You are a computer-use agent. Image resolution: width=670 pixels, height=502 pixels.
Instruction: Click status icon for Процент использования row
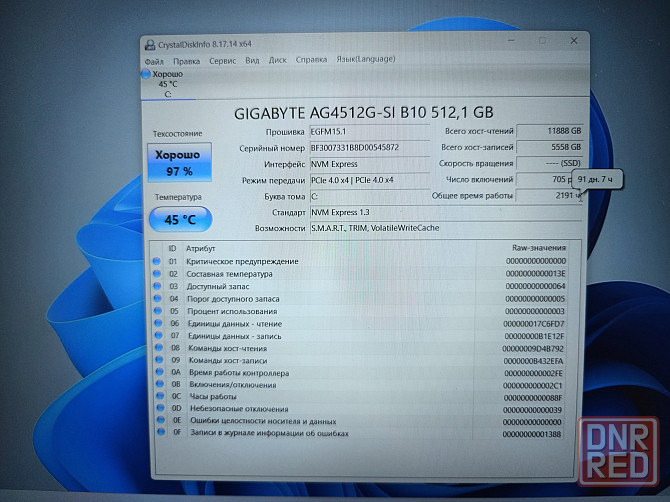click(x=158, y=311)
